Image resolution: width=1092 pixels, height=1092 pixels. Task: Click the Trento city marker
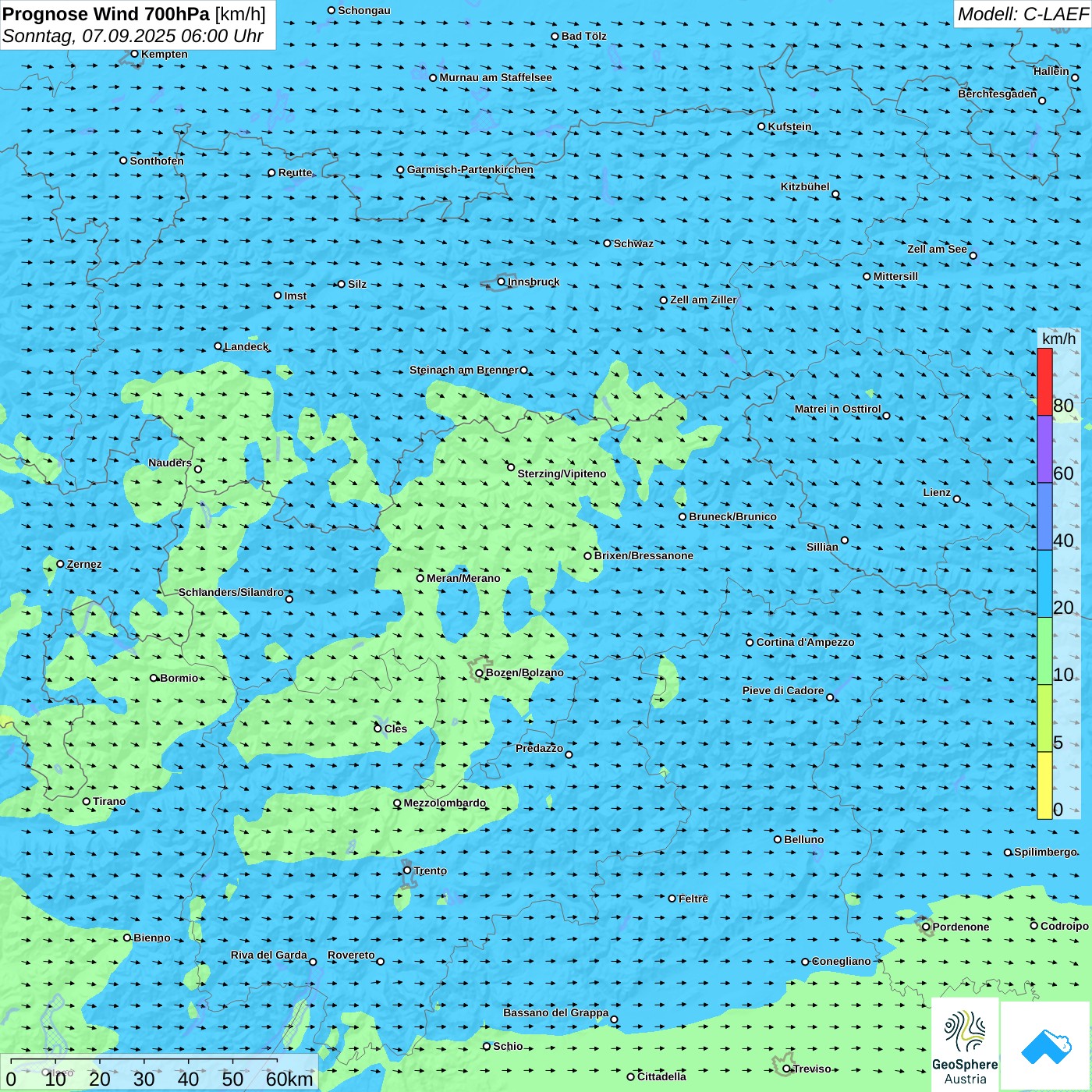click(407, 870)
